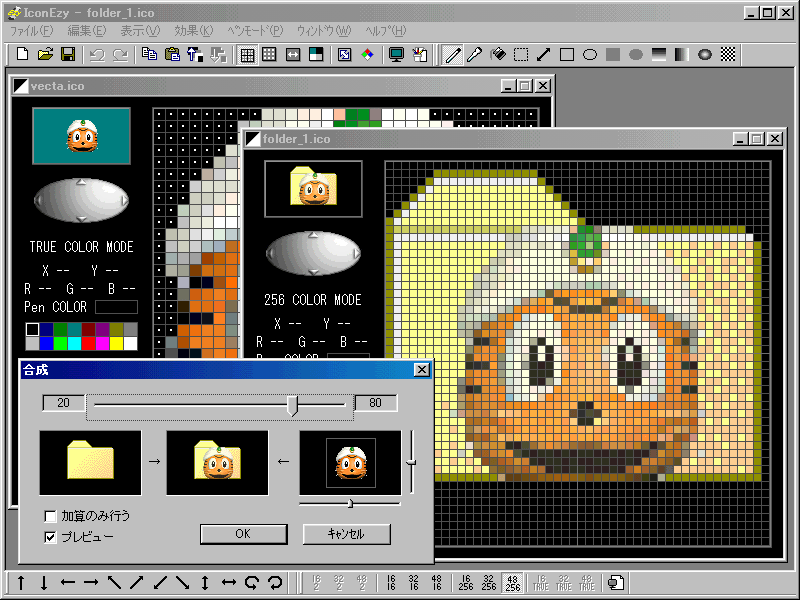Switch to 16x16 16-color format

(391, 583)
